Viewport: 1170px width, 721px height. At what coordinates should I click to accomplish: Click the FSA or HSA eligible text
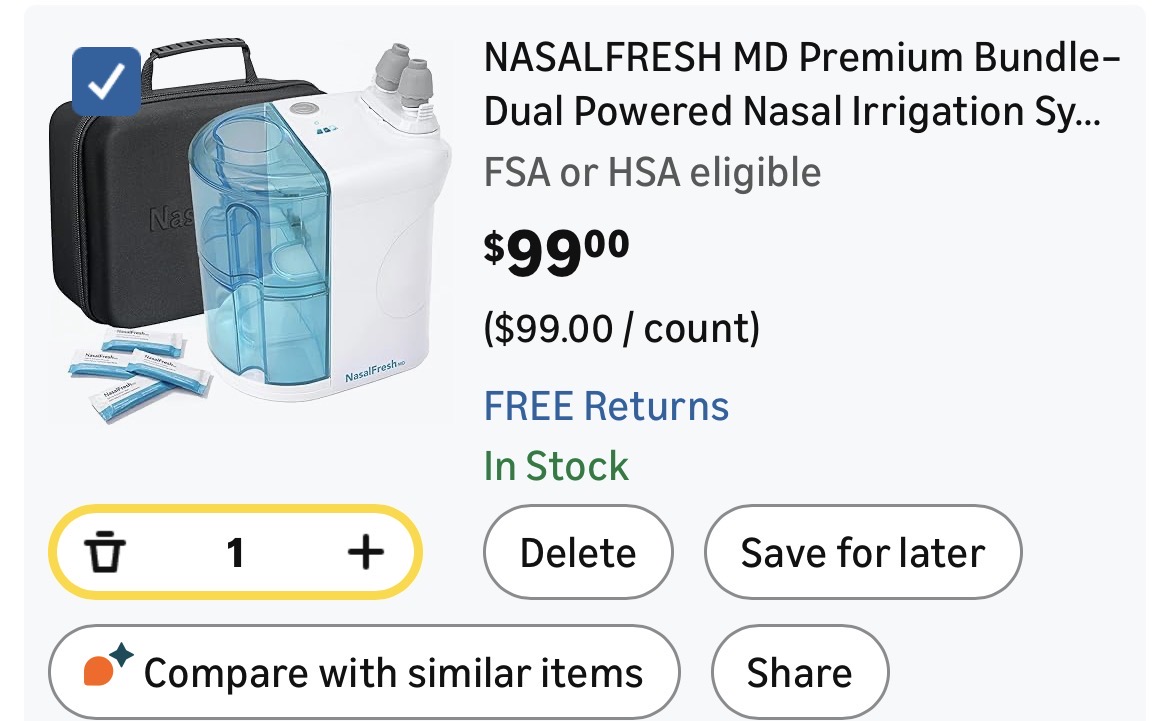[x=652, y=172]
